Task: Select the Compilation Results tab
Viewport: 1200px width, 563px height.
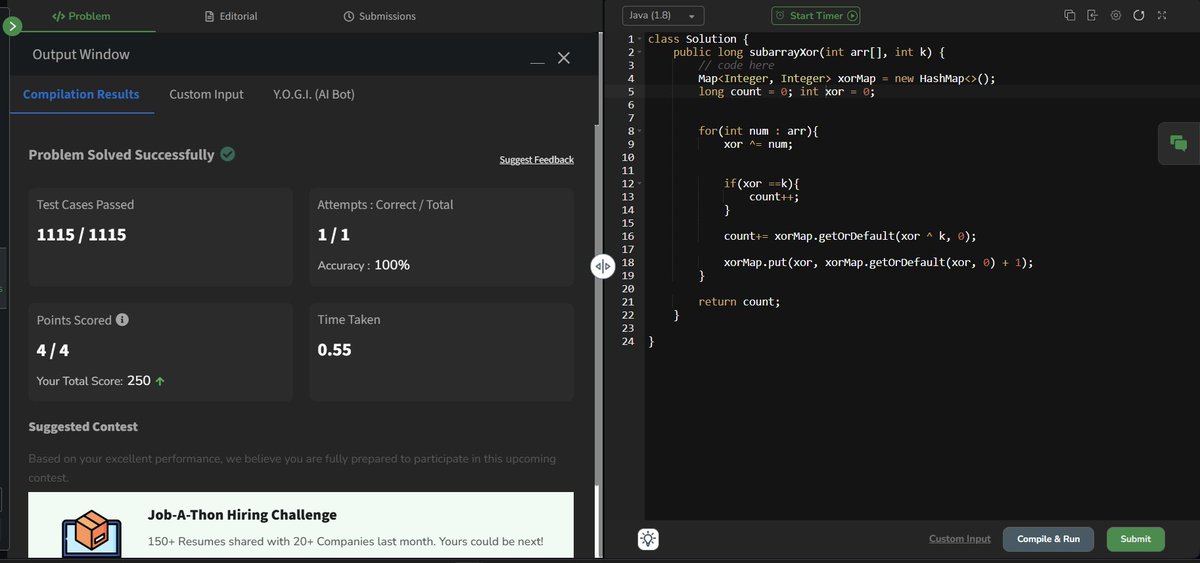Action: (x=81, y=94)
